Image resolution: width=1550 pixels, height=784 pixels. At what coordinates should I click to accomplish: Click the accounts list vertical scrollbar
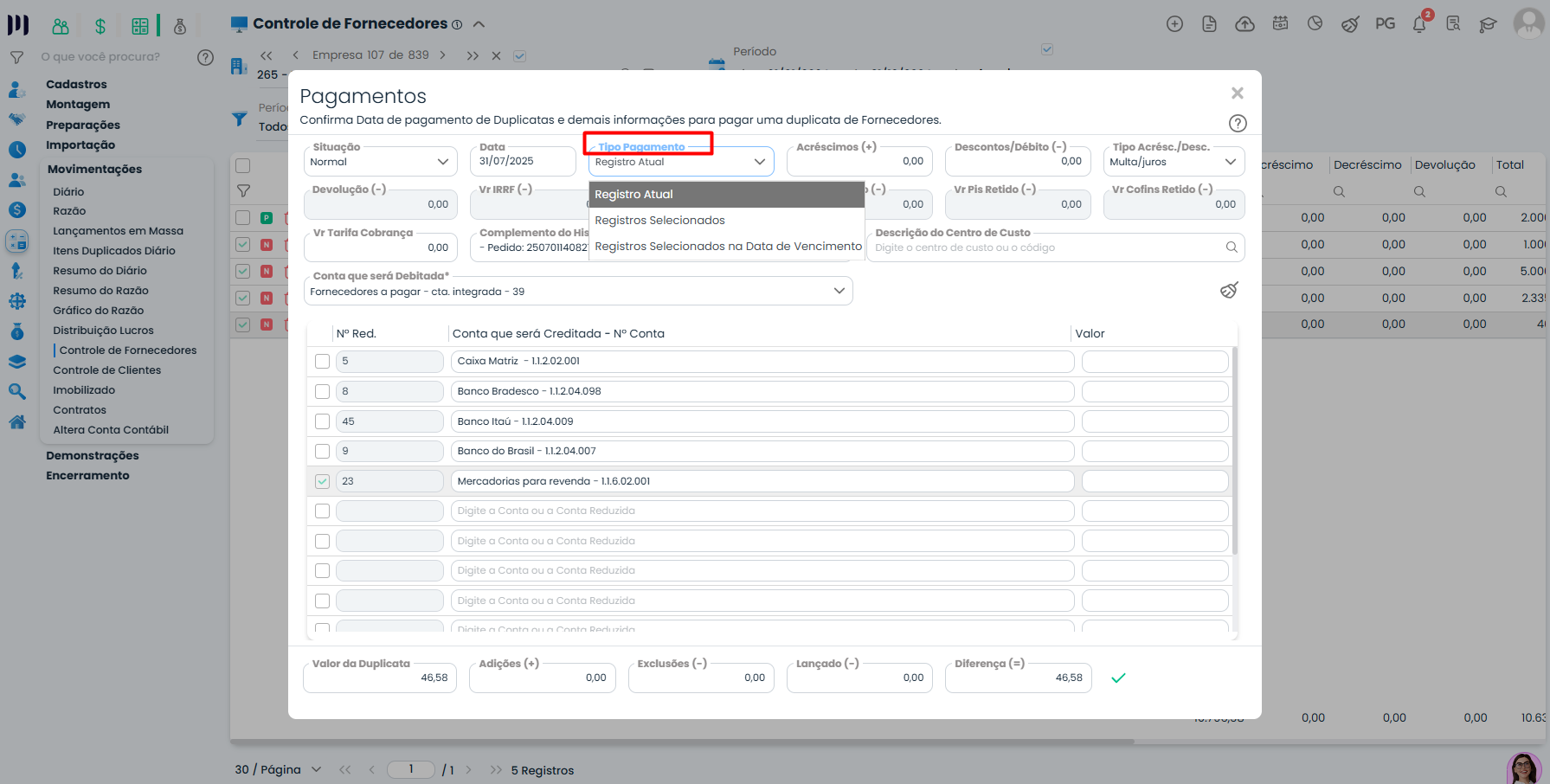click(x=1234, y=450)
